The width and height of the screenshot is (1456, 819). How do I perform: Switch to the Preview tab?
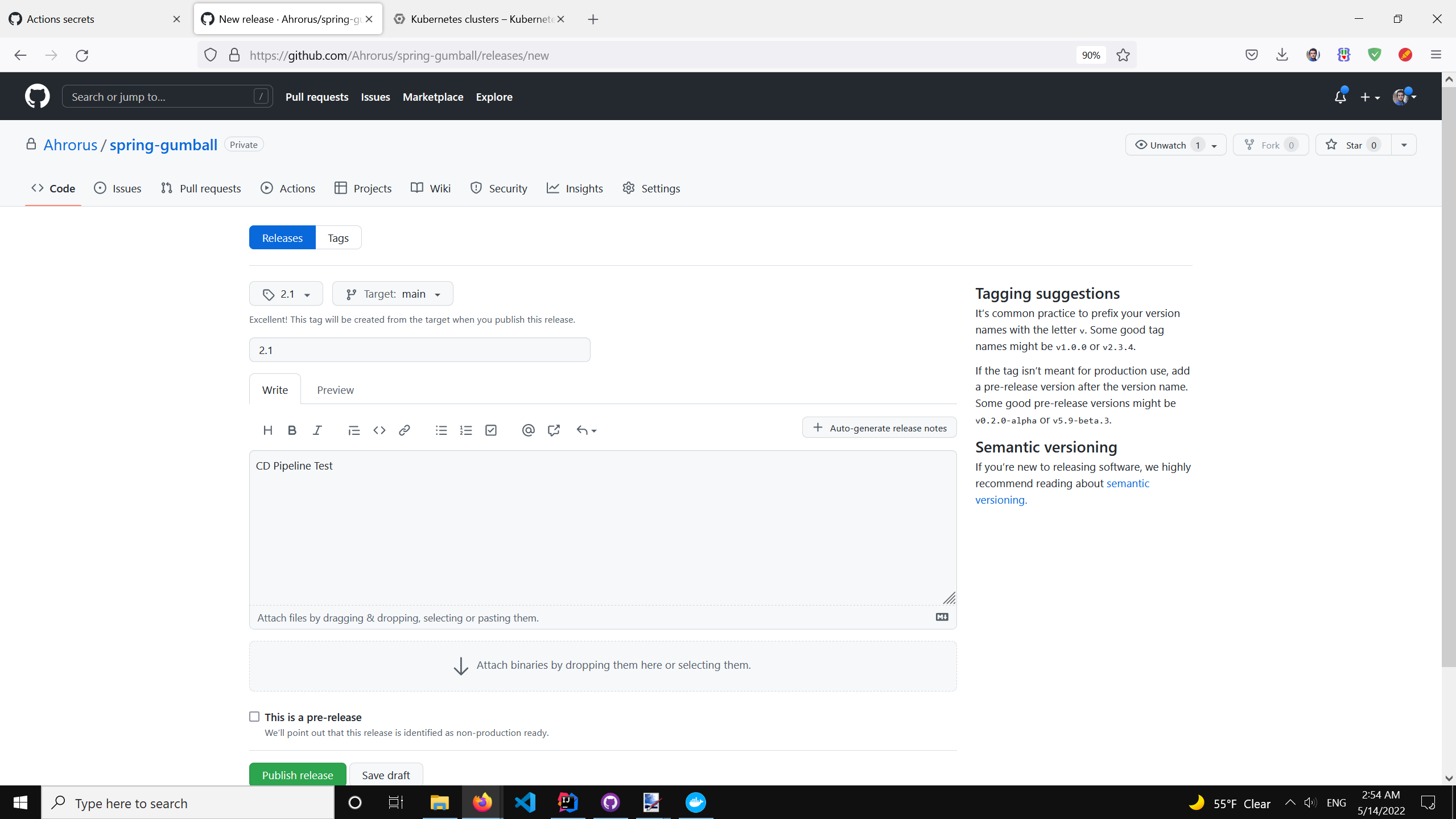tap(335, 390)
